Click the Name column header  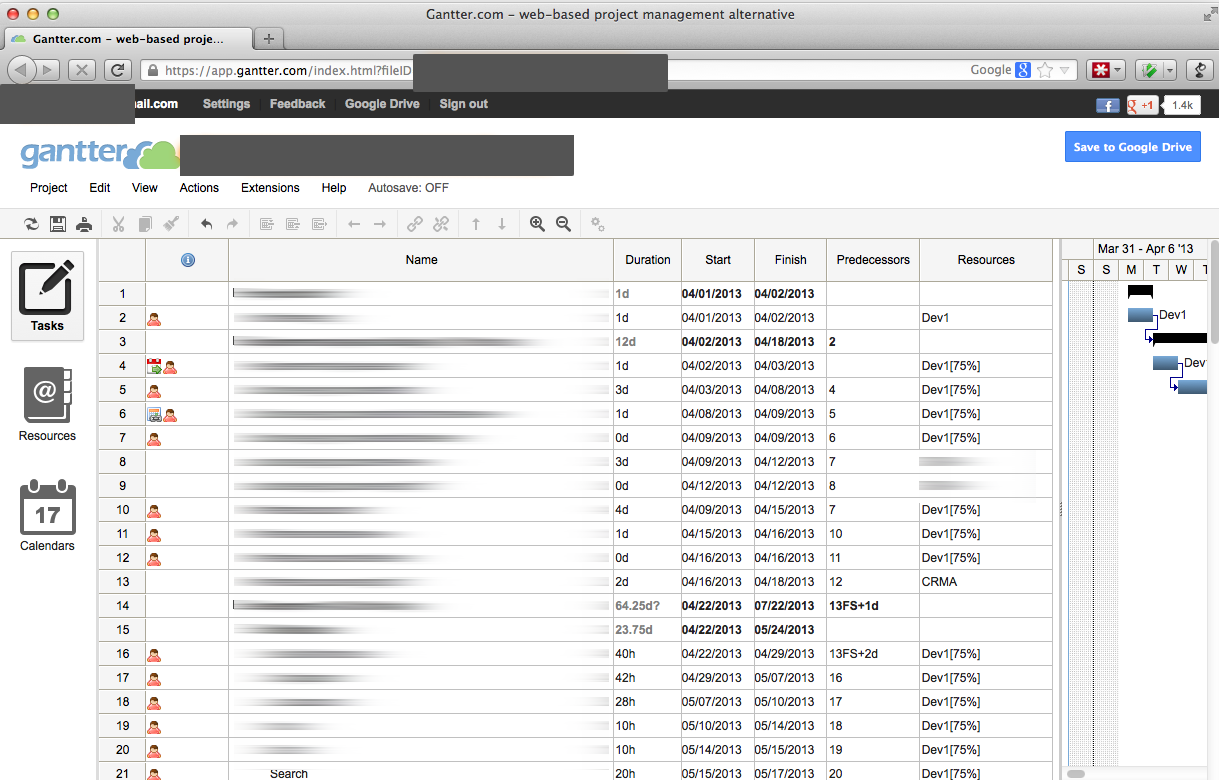[x=421, y=260]
